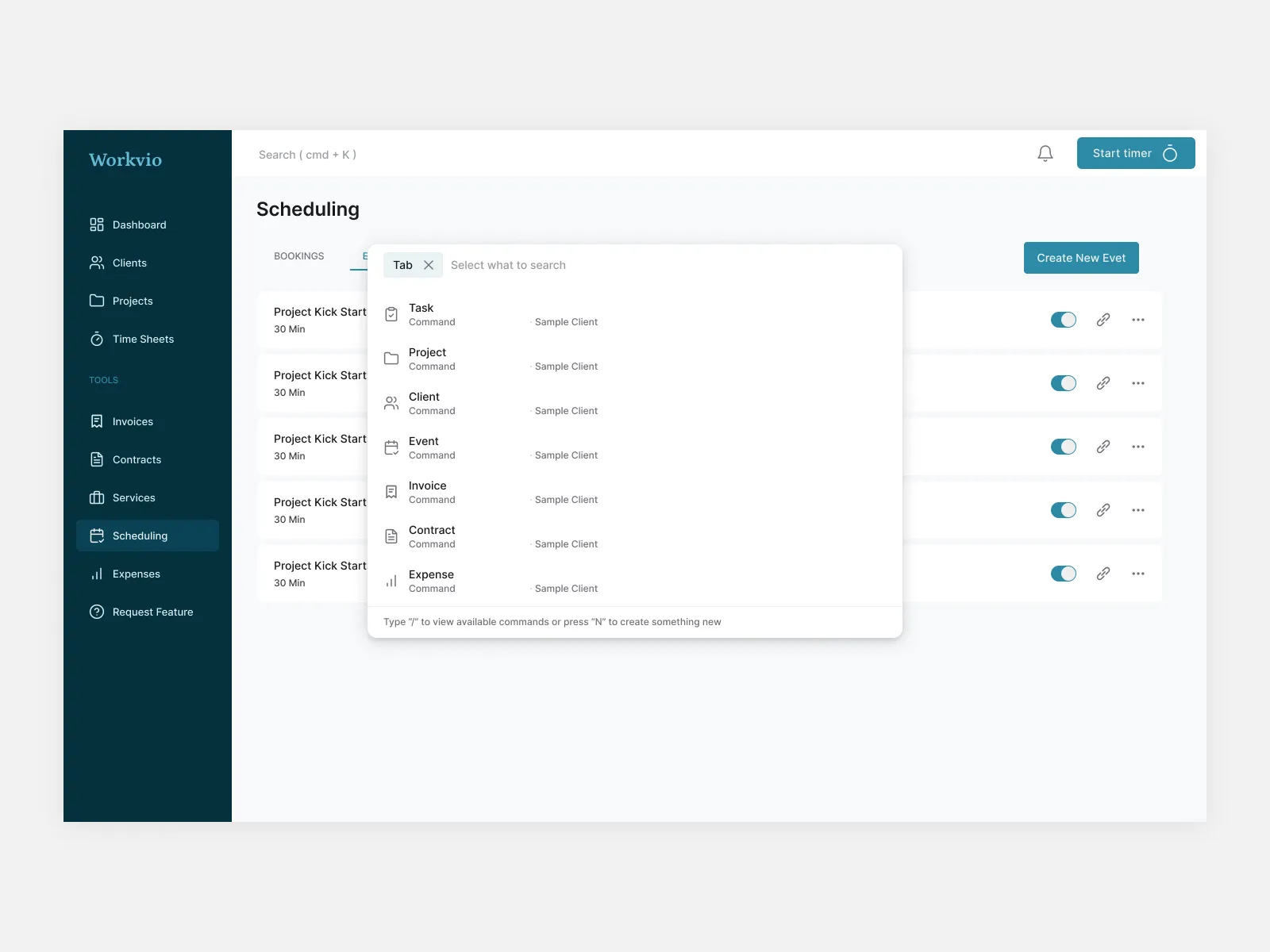
Task: Click the Start timer button
Action: click(x=1136, y=153)
